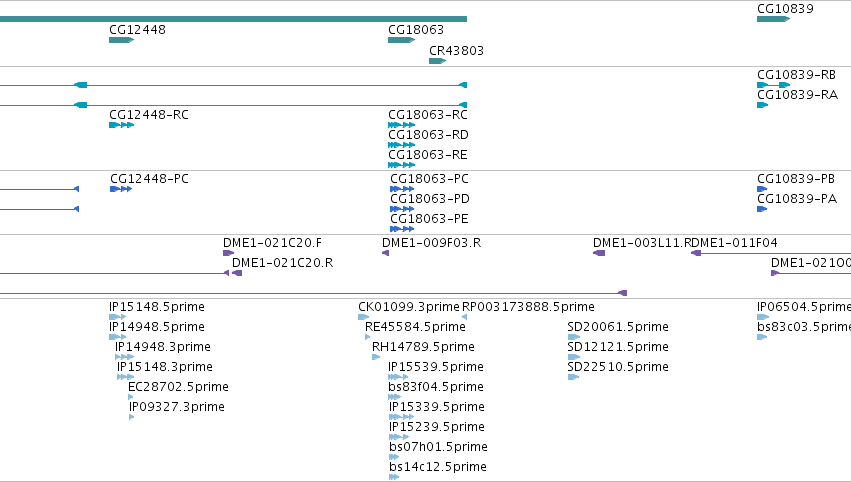Click the CR43803 gene feature arrow
Screen dimensions: 851x482
437,61
